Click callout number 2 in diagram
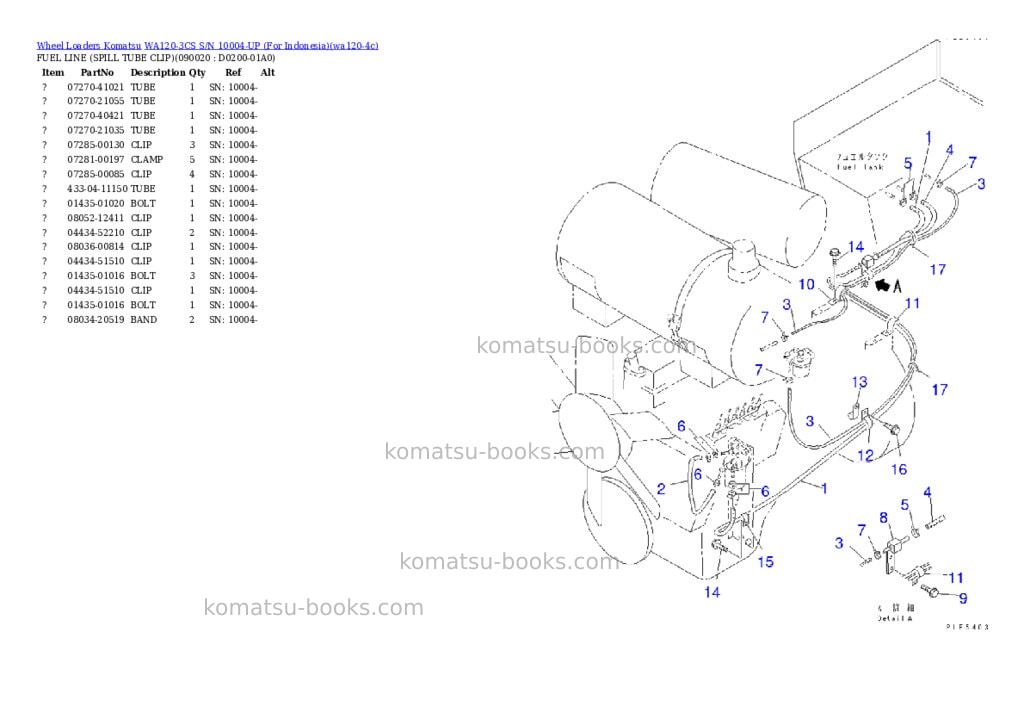1024x725 pixels. [x=661, y=489]
